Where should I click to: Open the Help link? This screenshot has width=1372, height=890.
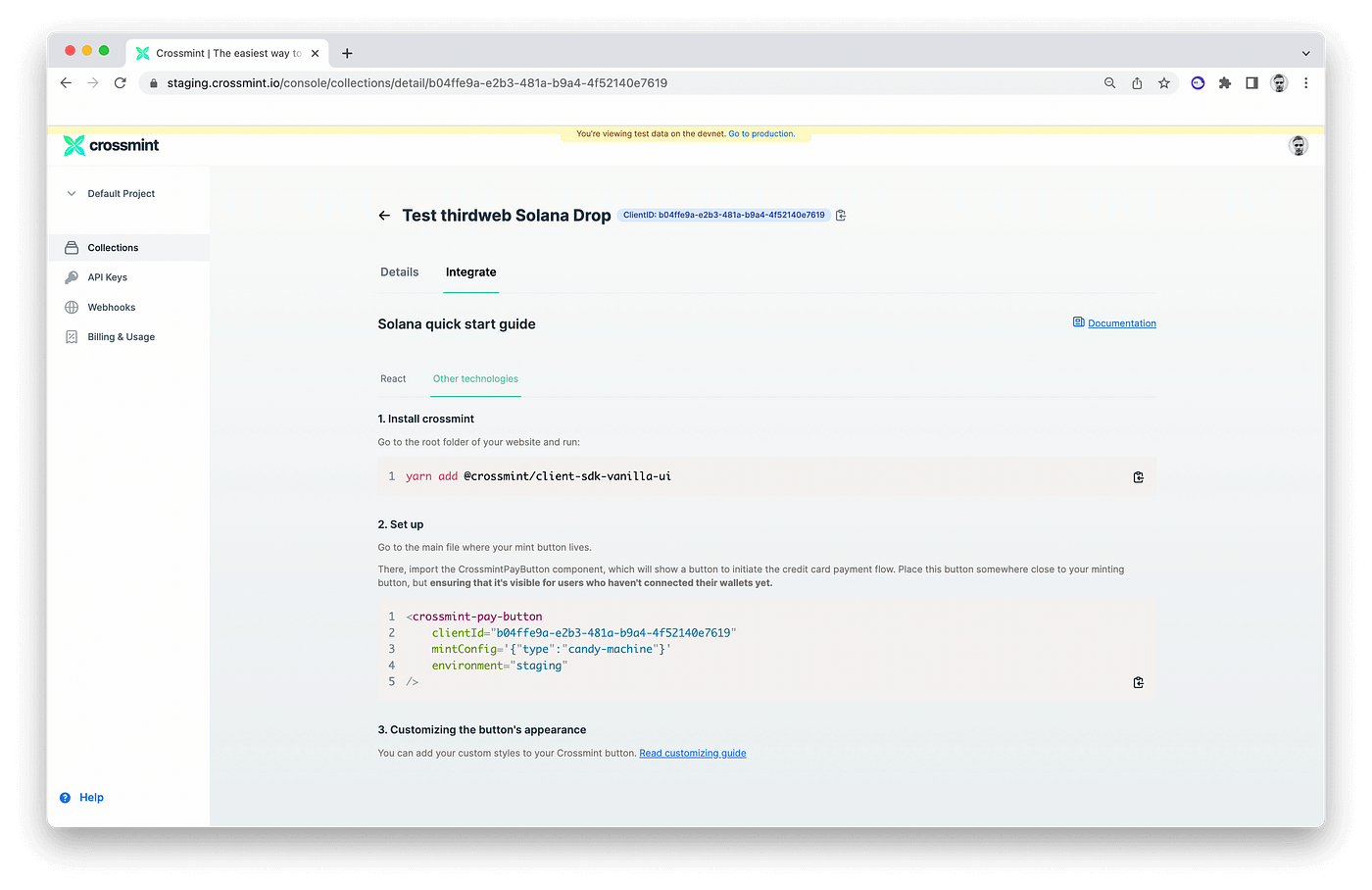[x=91, y=798]
